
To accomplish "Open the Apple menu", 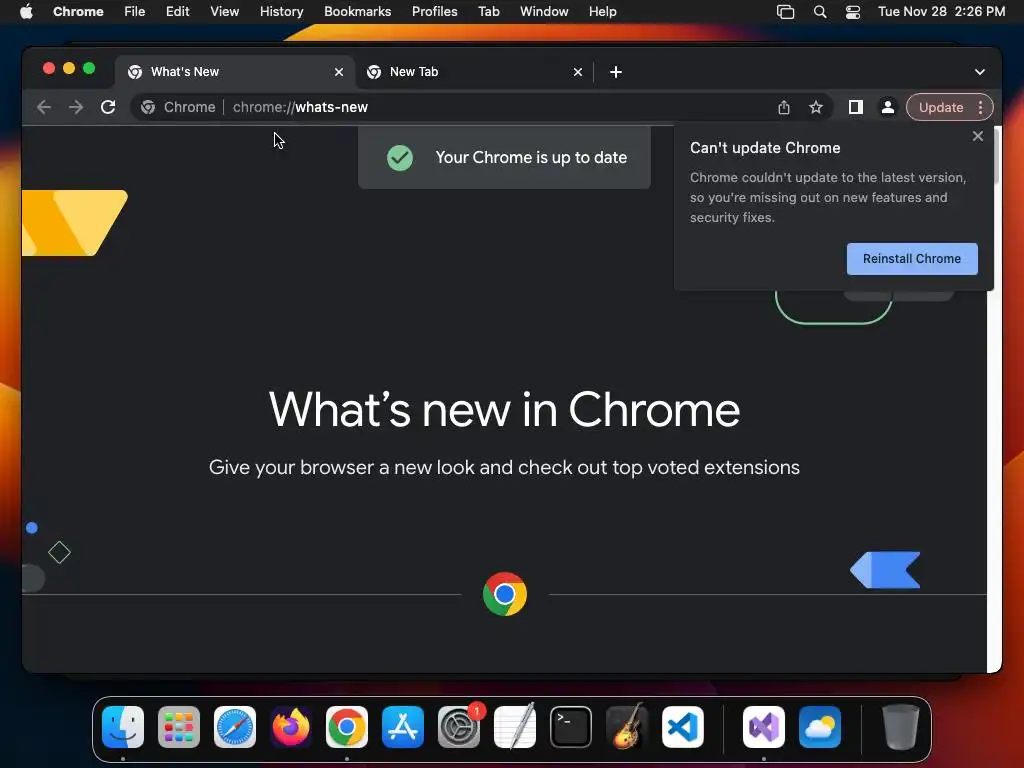I will [26, 12].
